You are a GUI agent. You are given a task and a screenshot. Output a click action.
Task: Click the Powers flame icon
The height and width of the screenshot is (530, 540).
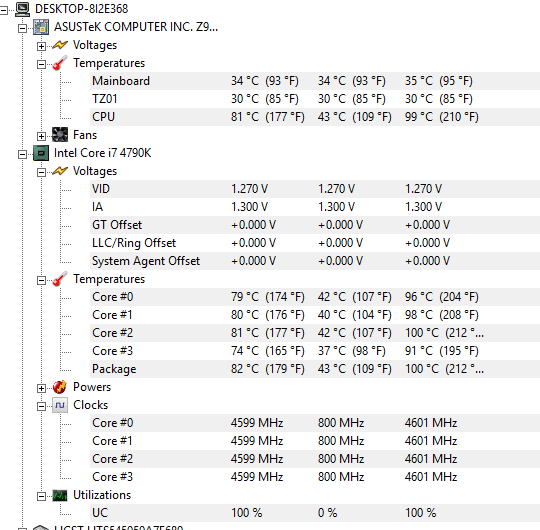(x=60, y=387)
